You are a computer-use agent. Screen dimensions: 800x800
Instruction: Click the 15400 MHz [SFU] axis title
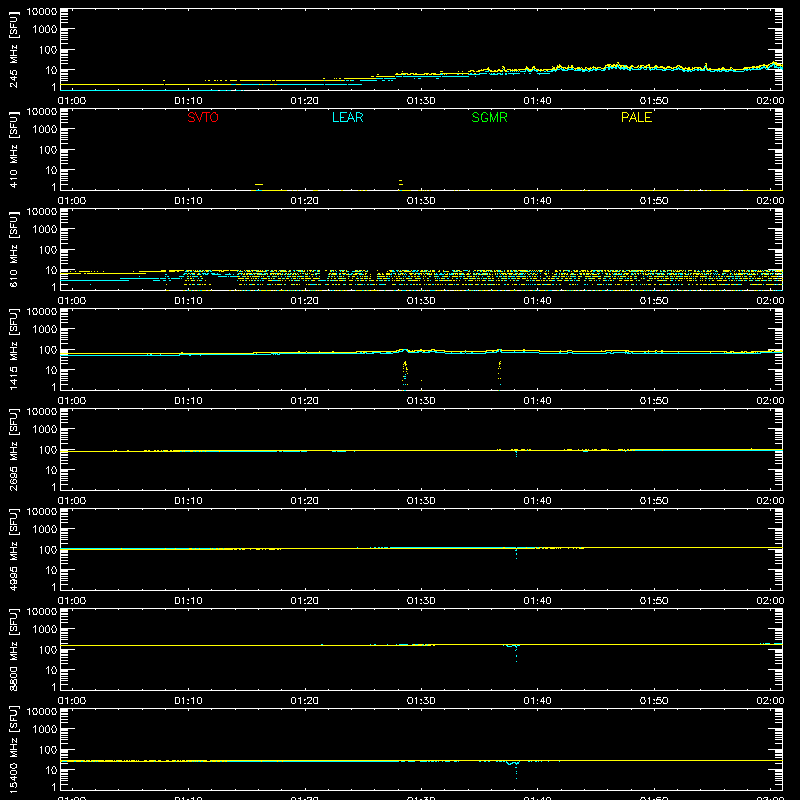tap(13, 749)
